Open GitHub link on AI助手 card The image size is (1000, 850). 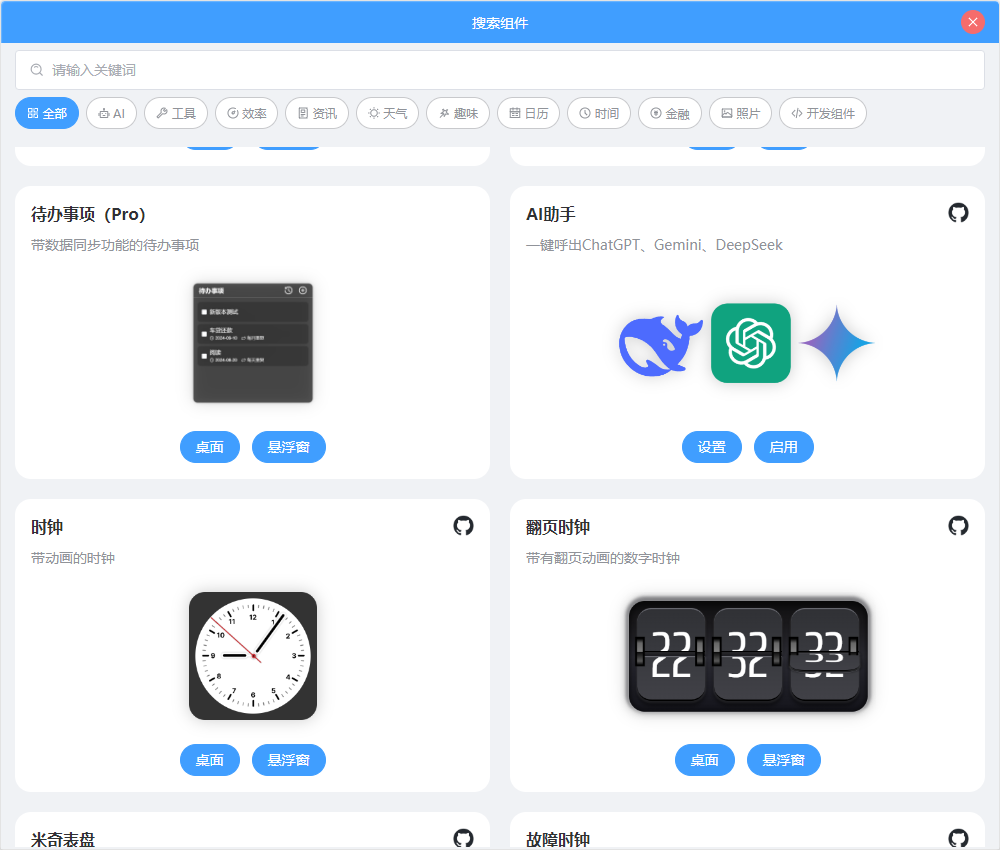(958, 213)
